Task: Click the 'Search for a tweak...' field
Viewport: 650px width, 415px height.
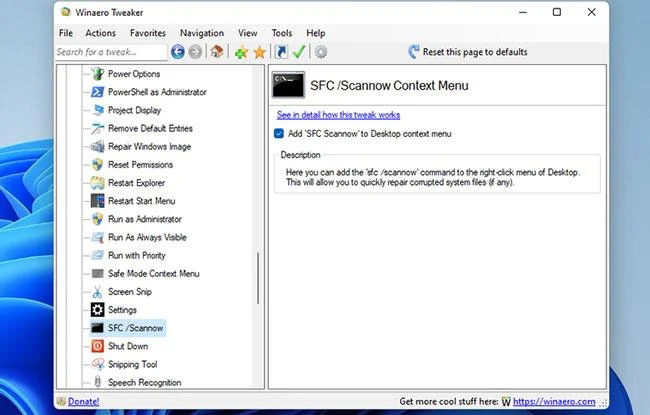Action: click(111, 52)
